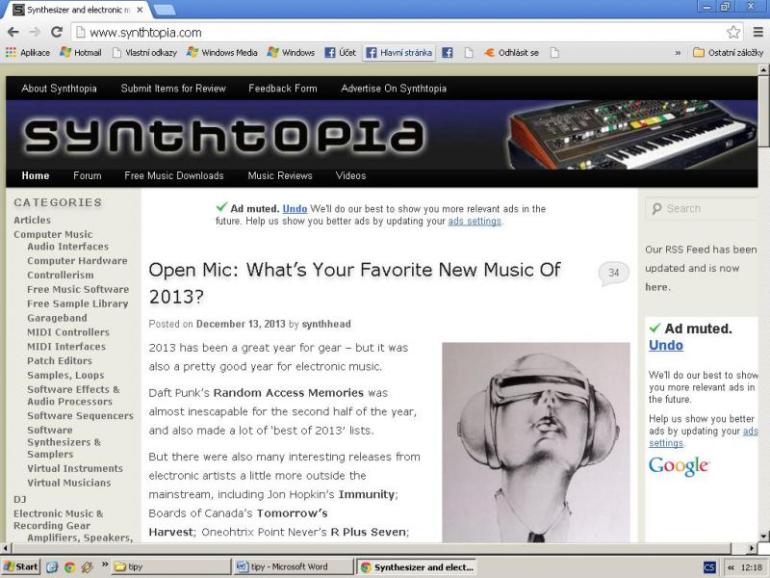The image size is (770, 578).
Task: Open the unlabeled Facebook icon bookmark
Action: [447, 53]
